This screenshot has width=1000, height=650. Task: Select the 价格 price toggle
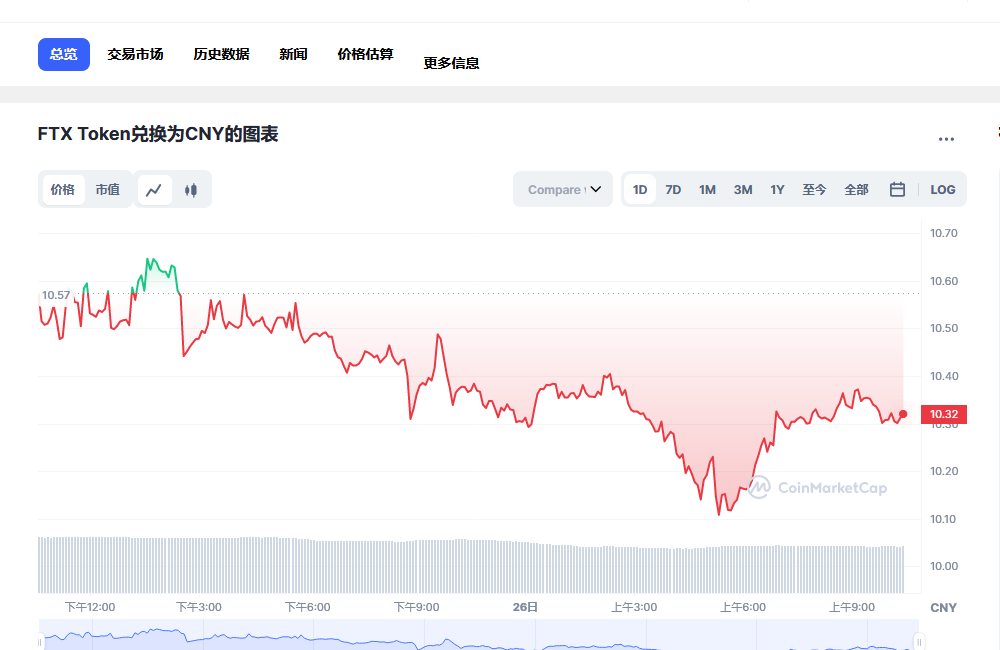[x=62, y=189]
